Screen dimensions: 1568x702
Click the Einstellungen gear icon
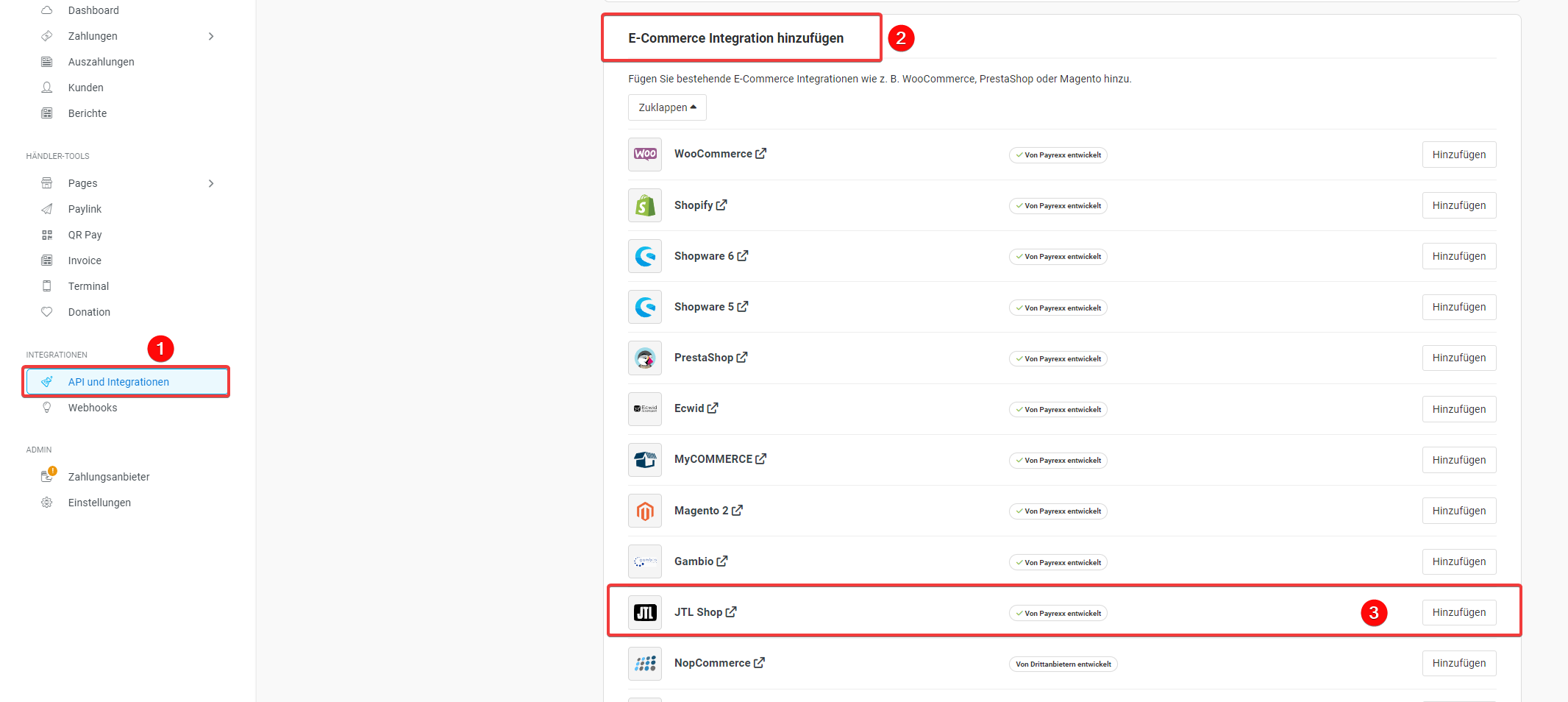pyautogui.click(x=47, y=503)
